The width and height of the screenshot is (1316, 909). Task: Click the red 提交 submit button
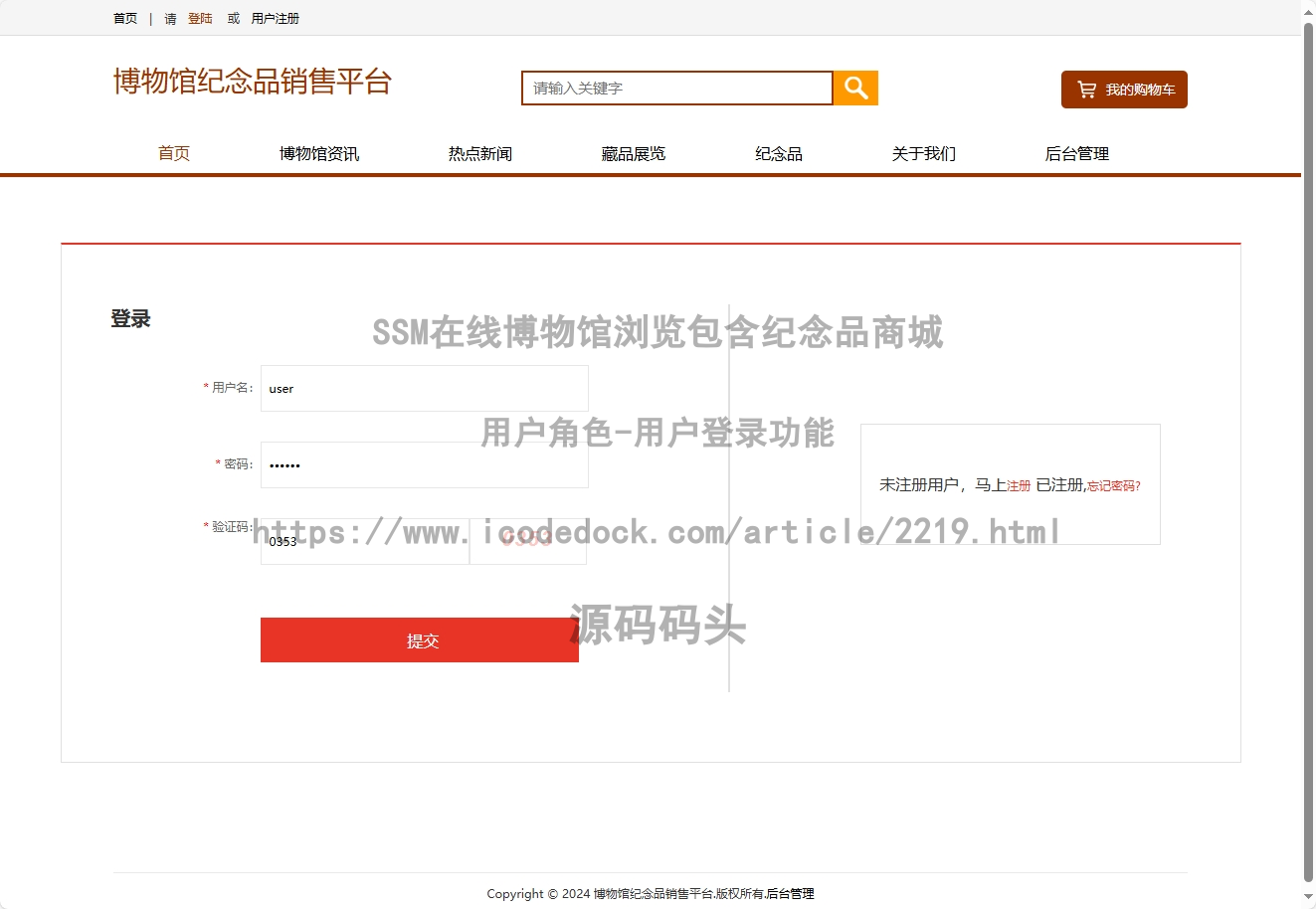420,640
